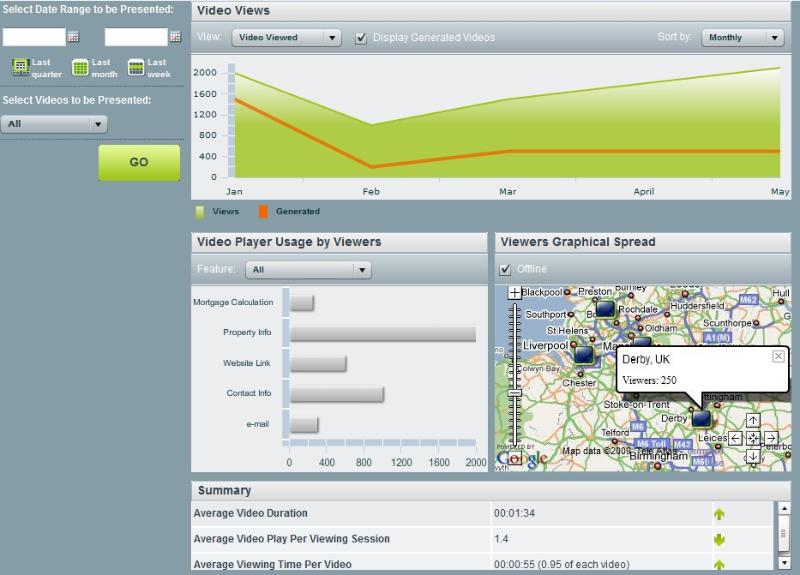Click the Last month link text
The image size is (800, 575).
point(105,68)
